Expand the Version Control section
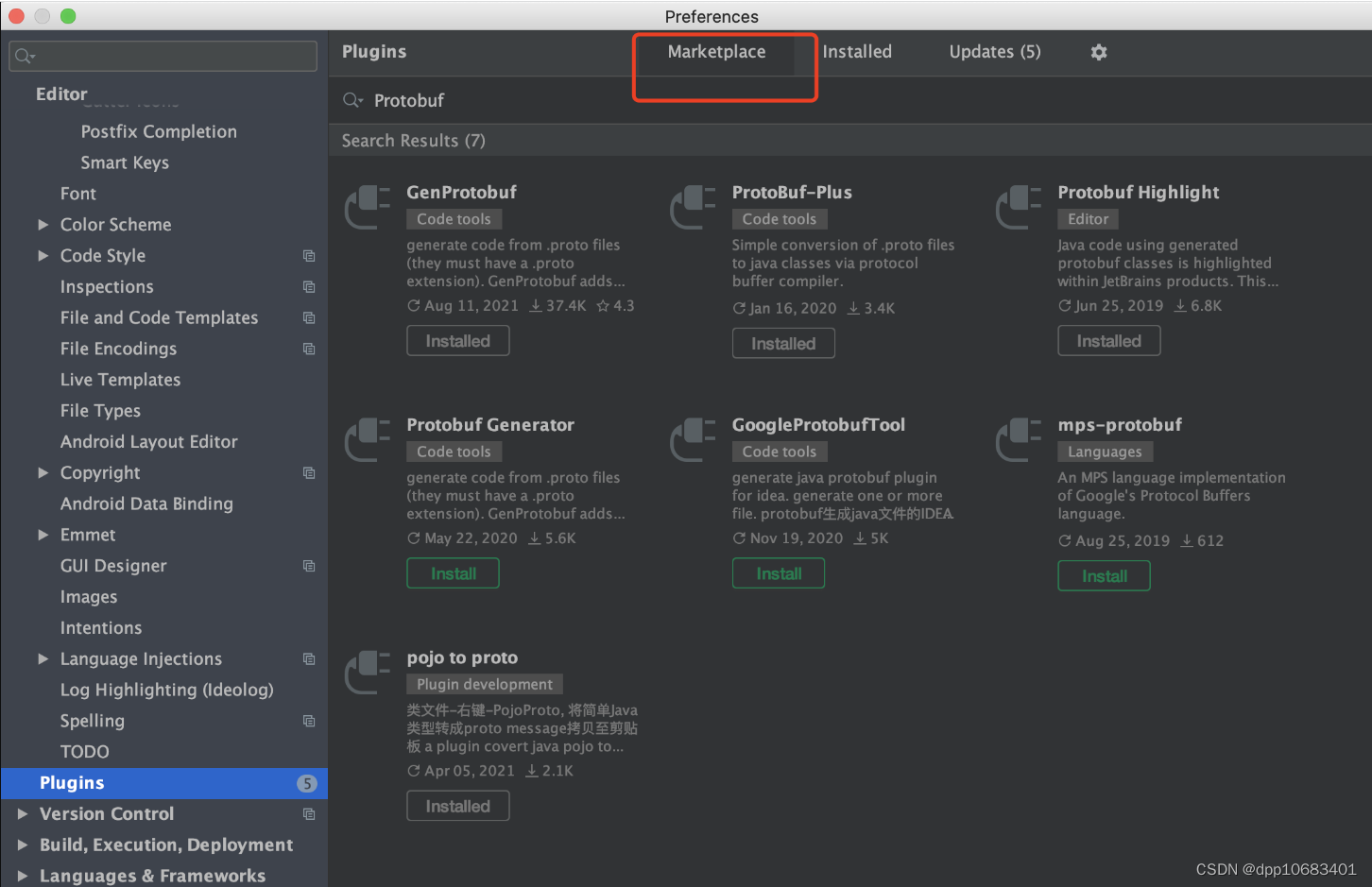The image size is (1372, 887). coord(21,813)
